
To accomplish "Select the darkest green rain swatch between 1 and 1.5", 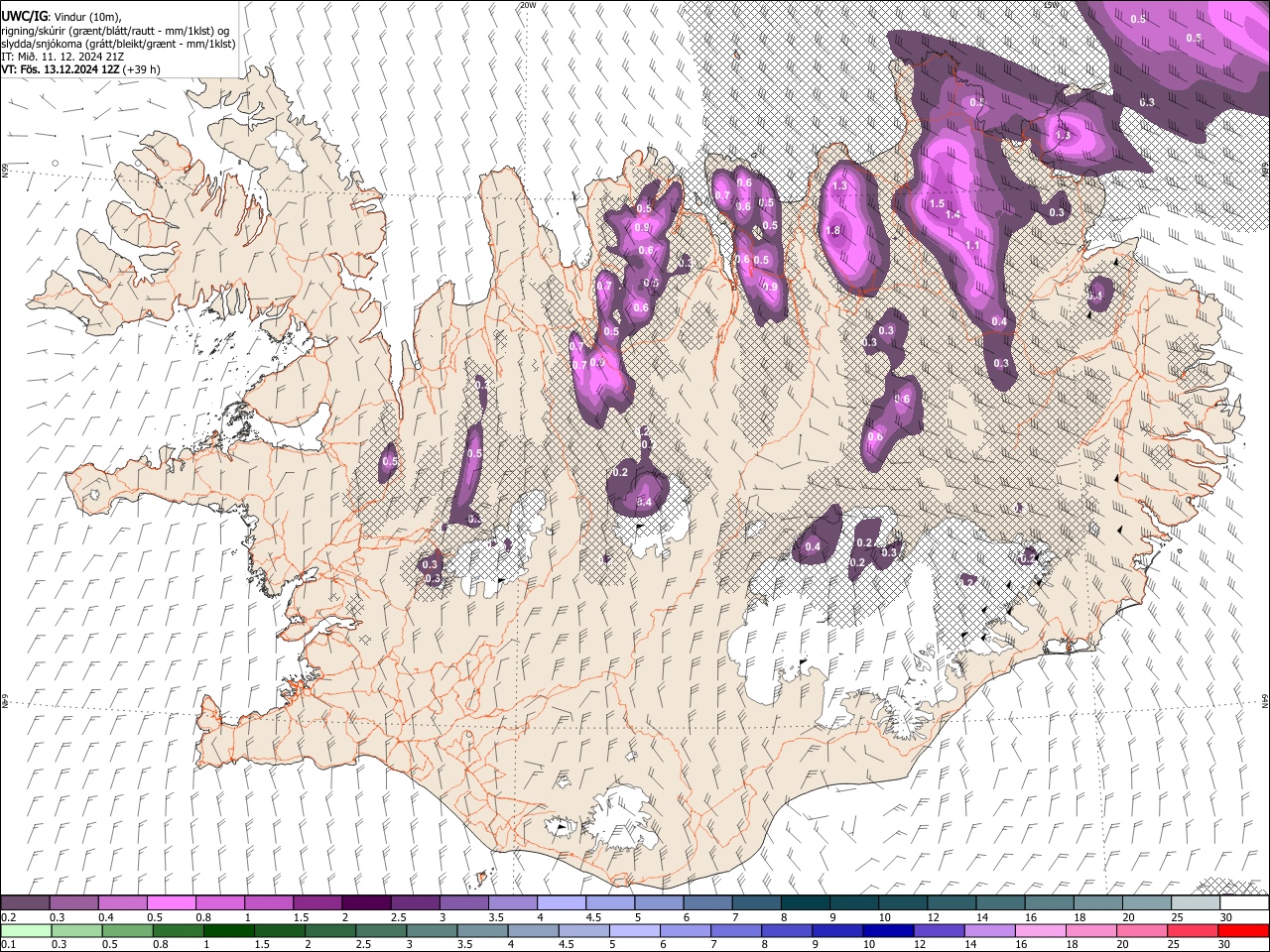I will (229, 930).
